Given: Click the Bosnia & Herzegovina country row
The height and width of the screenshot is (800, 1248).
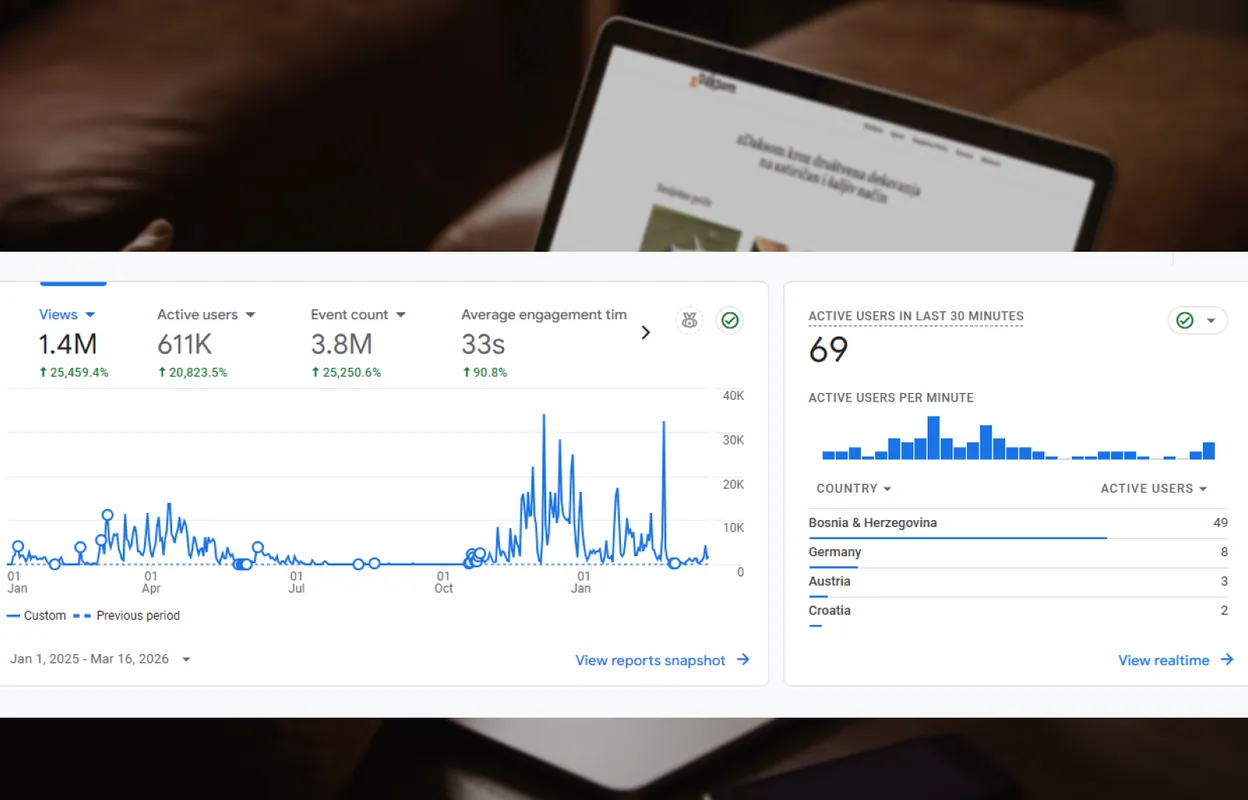Looking at the screenshot, I should [x=1018, y=524].
